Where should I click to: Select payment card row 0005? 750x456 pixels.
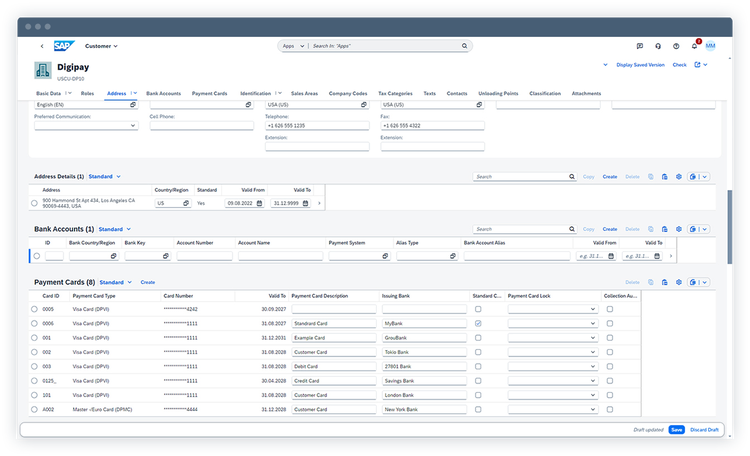tap(34, 309)
